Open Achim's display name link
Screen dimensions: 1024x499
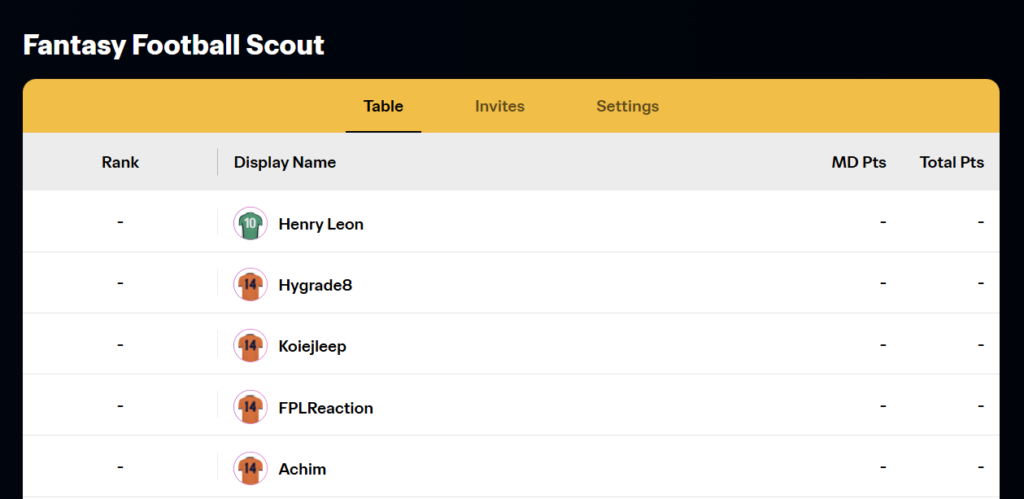pyautogui.click(x=302, y=470)
